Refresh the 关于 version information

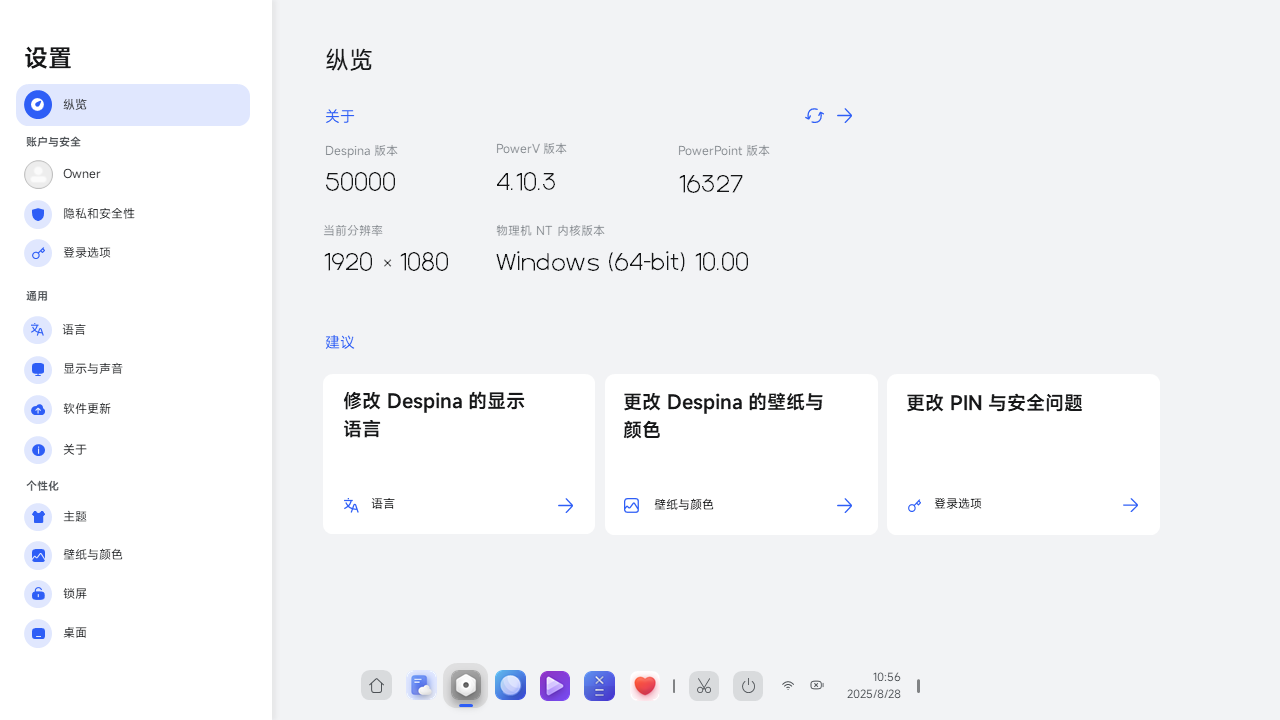814,116
